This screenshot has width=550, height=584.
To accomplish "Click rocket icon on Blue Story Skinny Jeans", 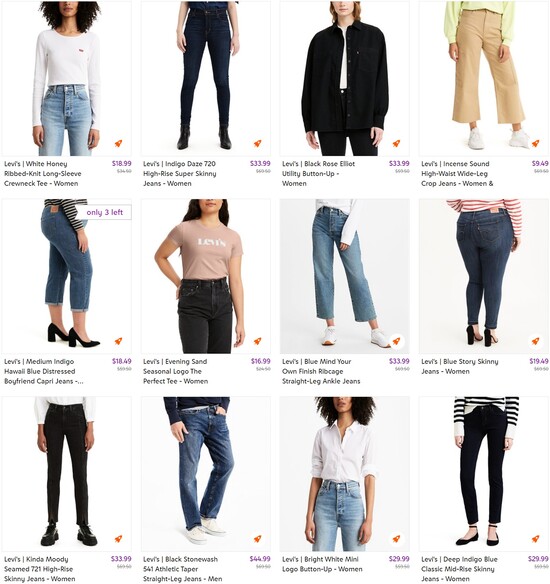I will click(x=535, y=341).
